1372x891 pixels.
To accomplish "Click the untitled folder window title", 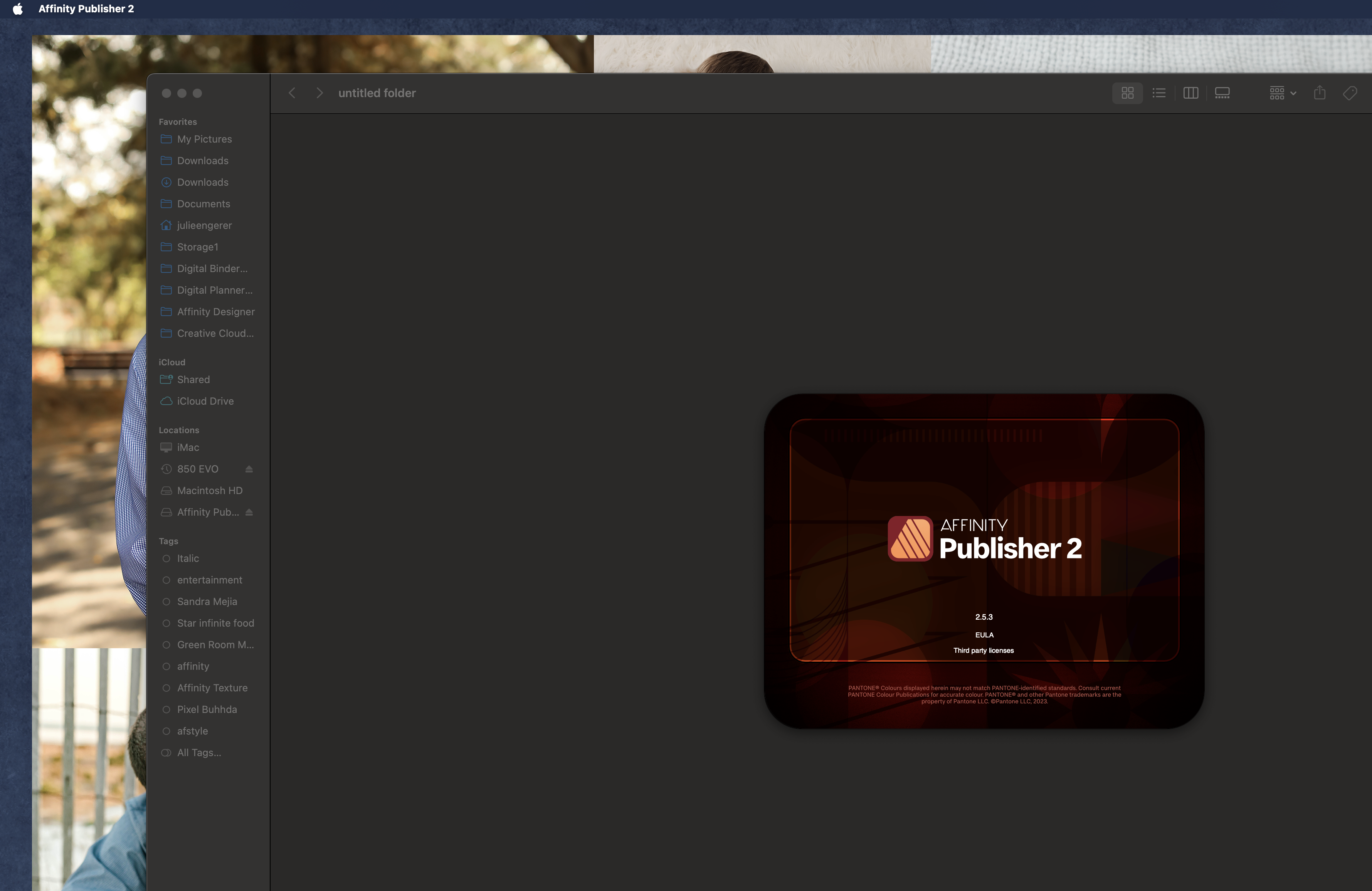I will pyautogui.click(x=377, y=93).
